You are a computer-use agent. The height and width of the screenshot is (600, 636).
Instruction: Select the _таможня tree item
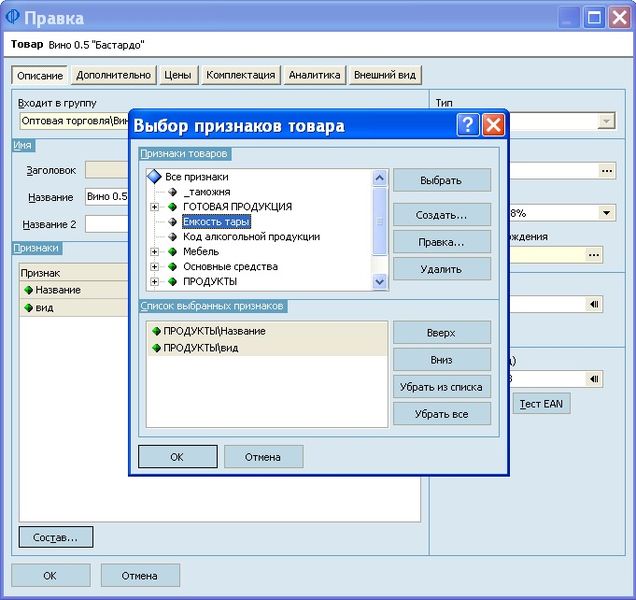(x=207, y=192)
